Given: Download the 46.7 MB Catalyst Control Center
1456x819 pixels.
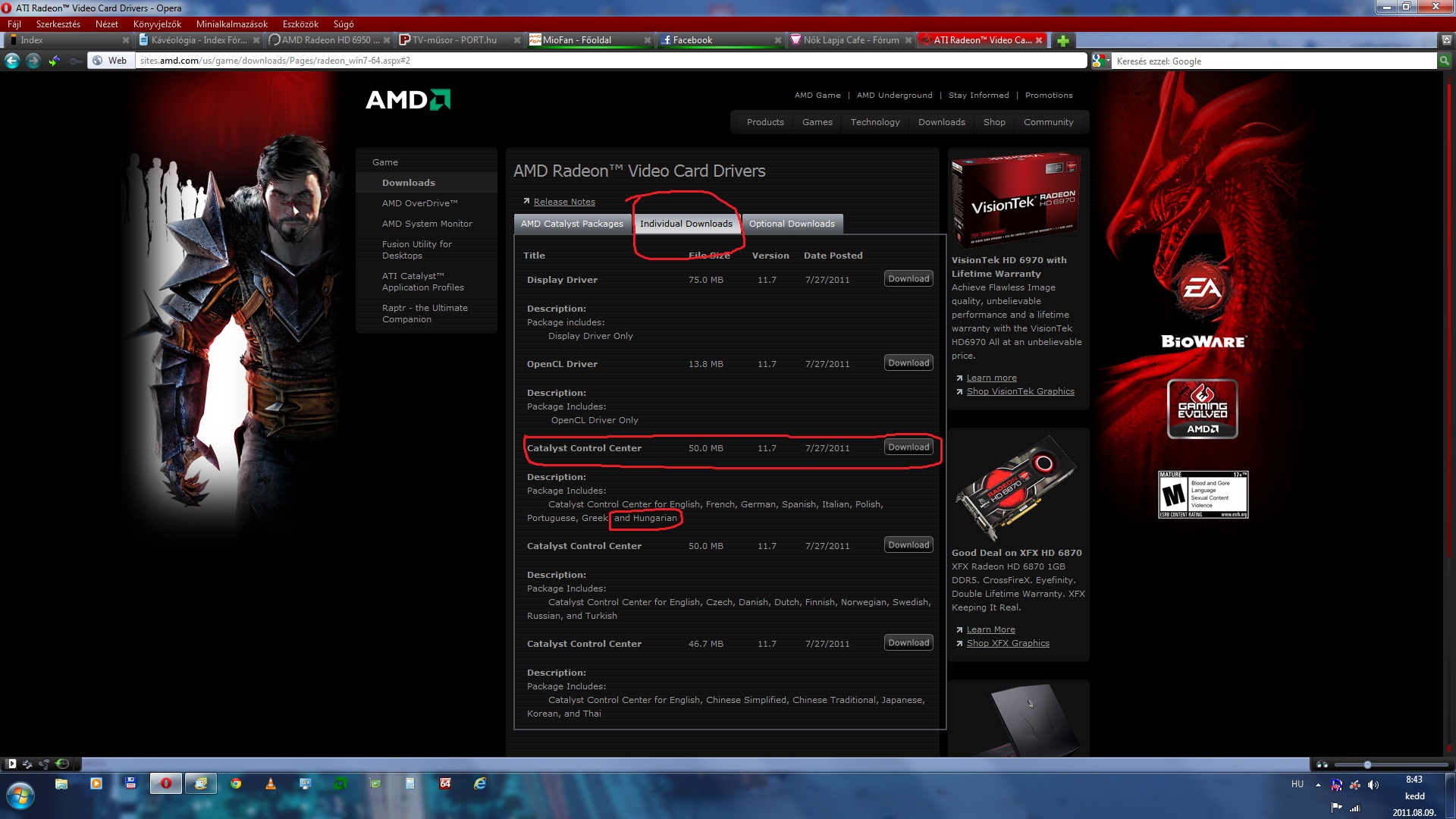Looking at the screenshot, I should [908, 643].
